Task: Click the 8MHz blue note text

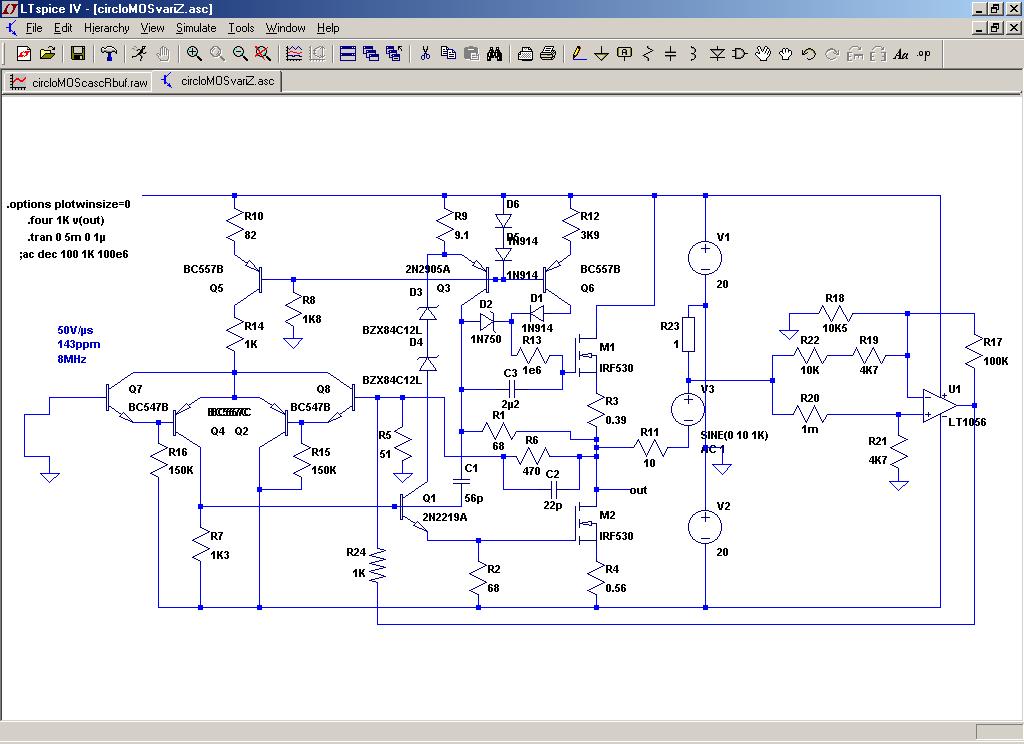Action: [72, 359]
